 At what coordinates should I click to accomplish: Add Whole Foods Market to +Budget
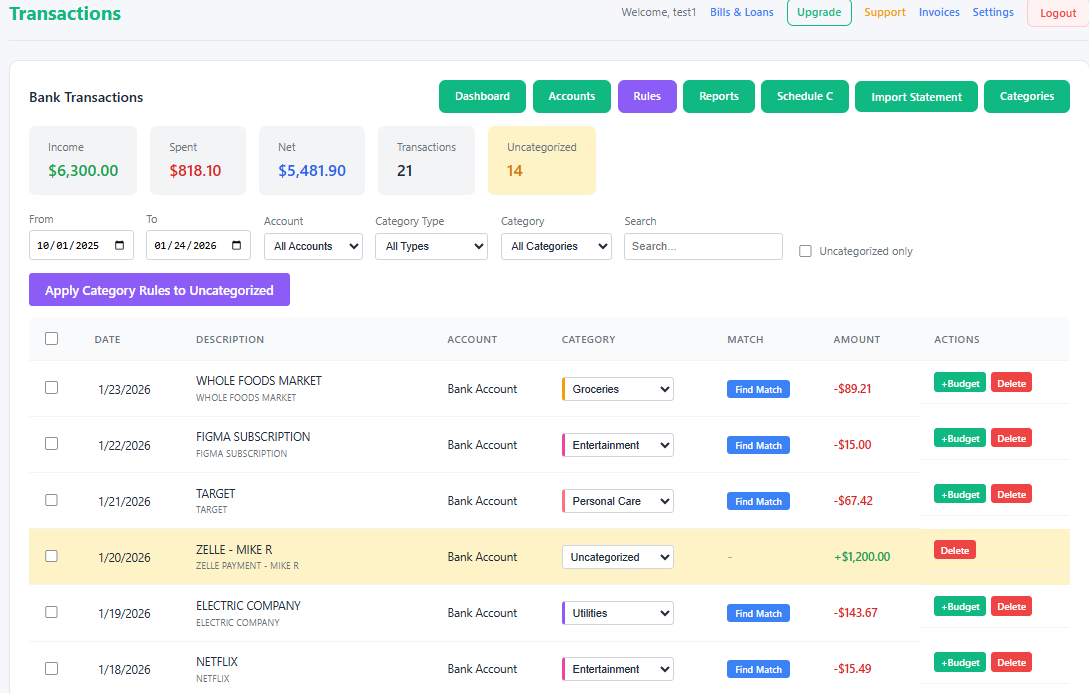coord(960,383)
